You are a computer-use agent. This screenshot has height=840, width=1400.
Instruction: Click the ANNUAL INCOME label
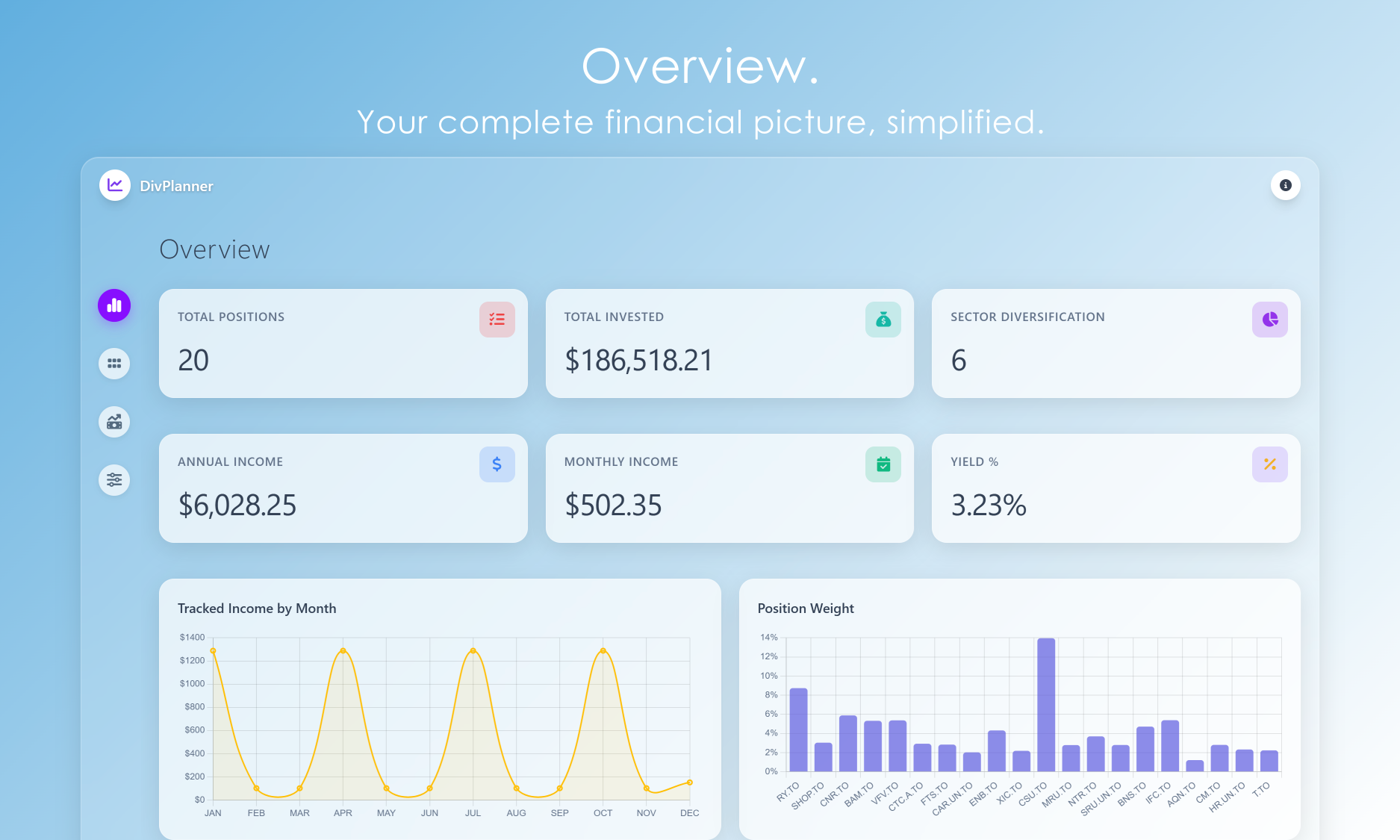pyautogui.click(x=230, y=461)
